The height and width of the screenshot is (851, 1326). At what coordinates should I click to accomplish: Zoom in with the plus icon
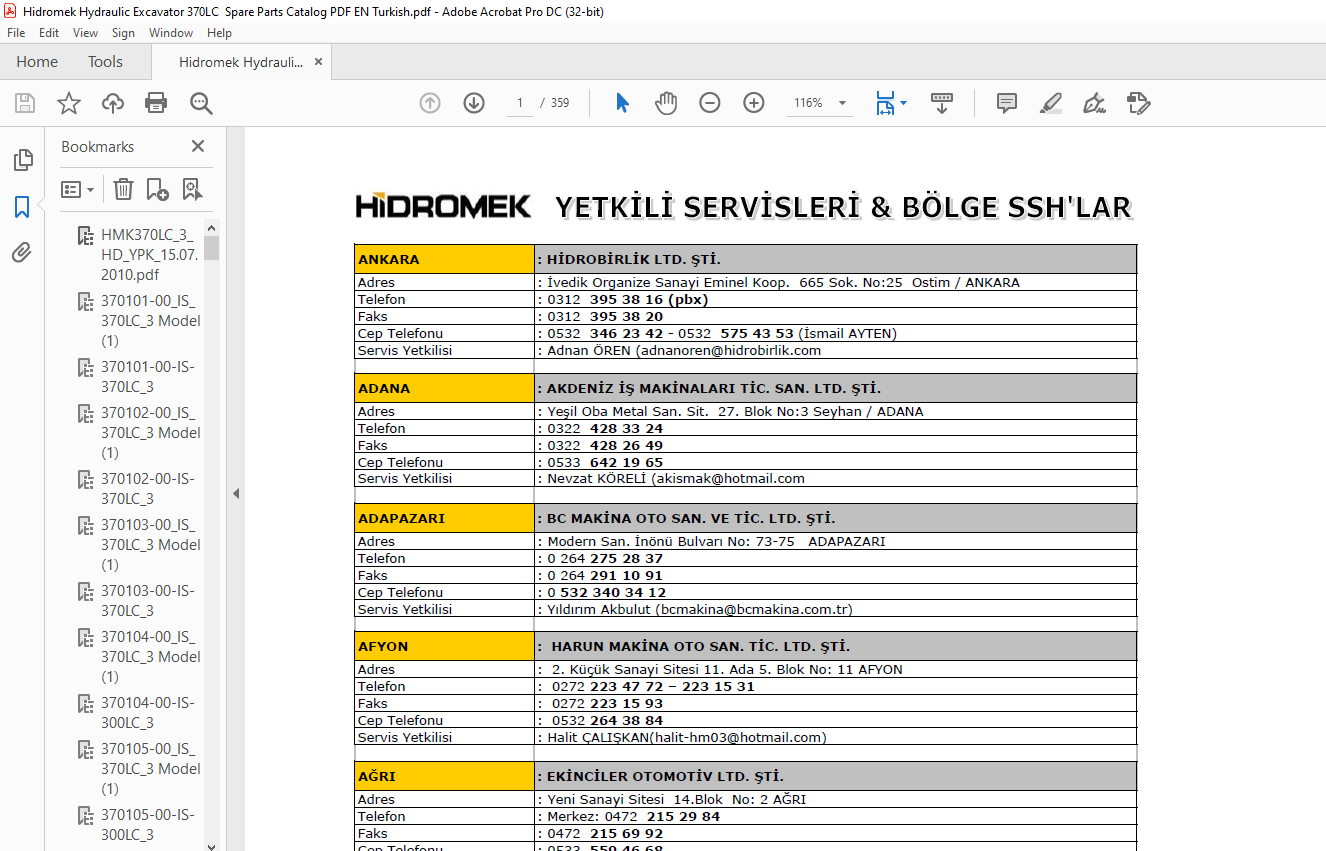pyautogui.click(x=754, y=103)
